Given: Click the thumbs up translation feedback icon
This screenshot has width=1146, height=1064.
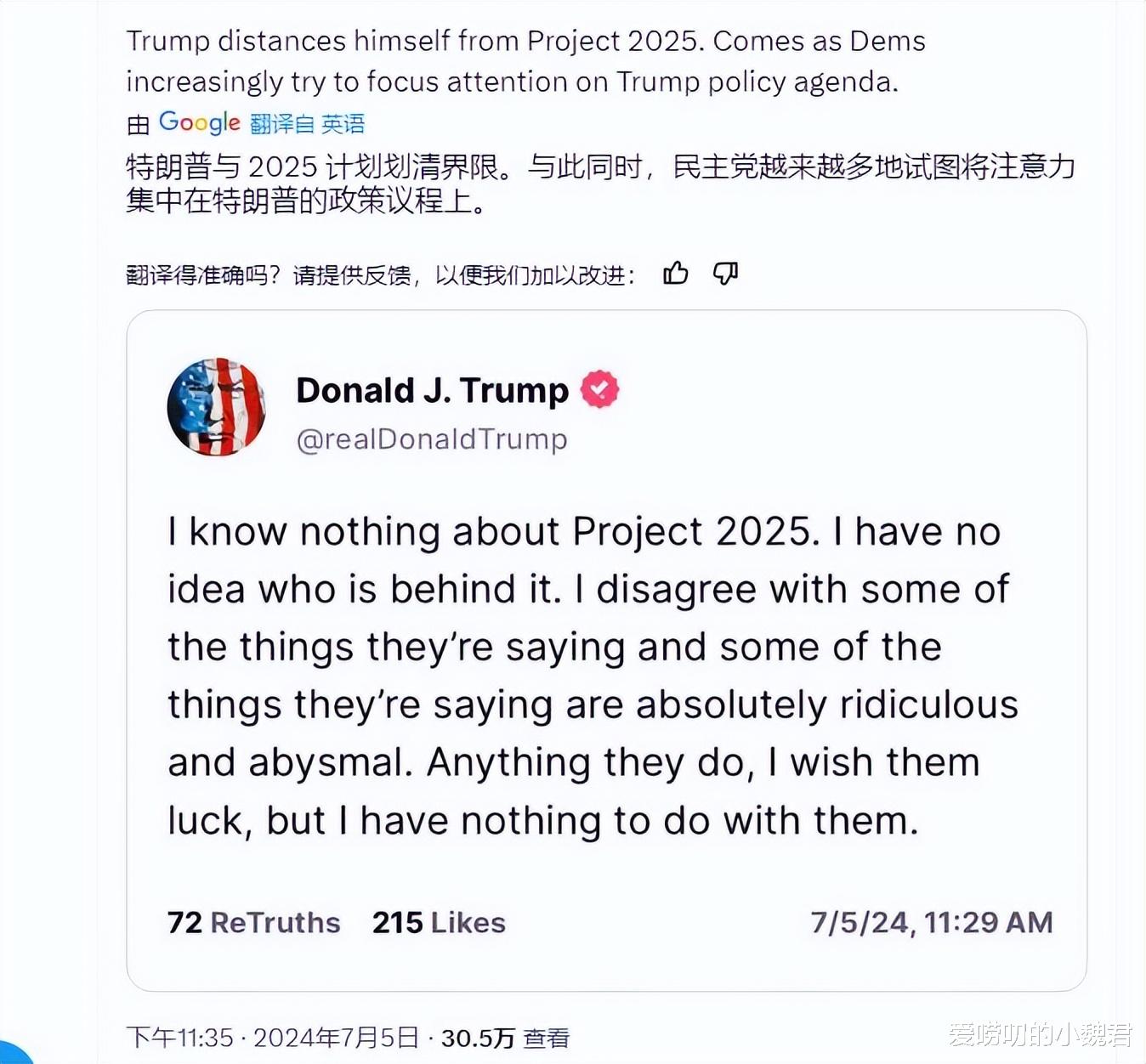Looking at the screenshot, I should 676,273.
